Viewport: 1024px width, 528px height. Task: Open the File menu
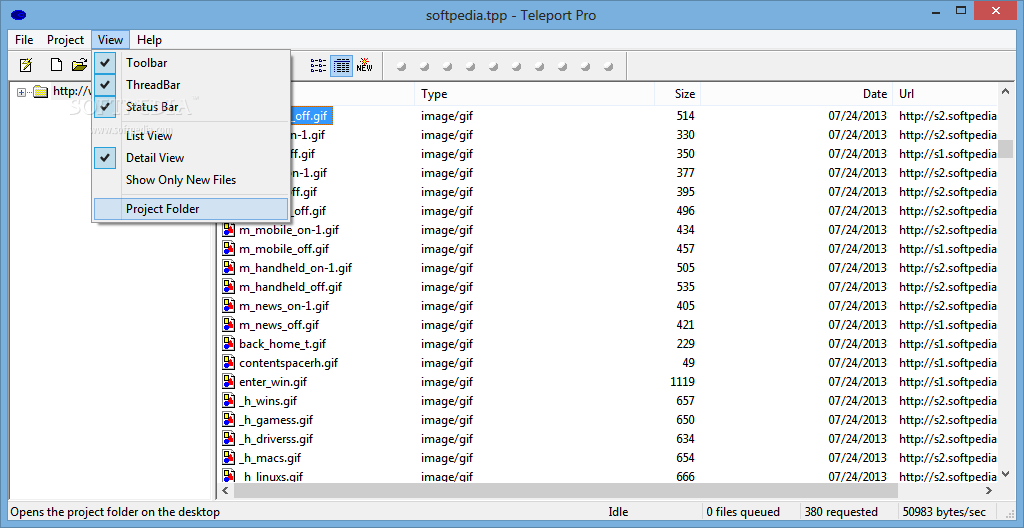24,40
